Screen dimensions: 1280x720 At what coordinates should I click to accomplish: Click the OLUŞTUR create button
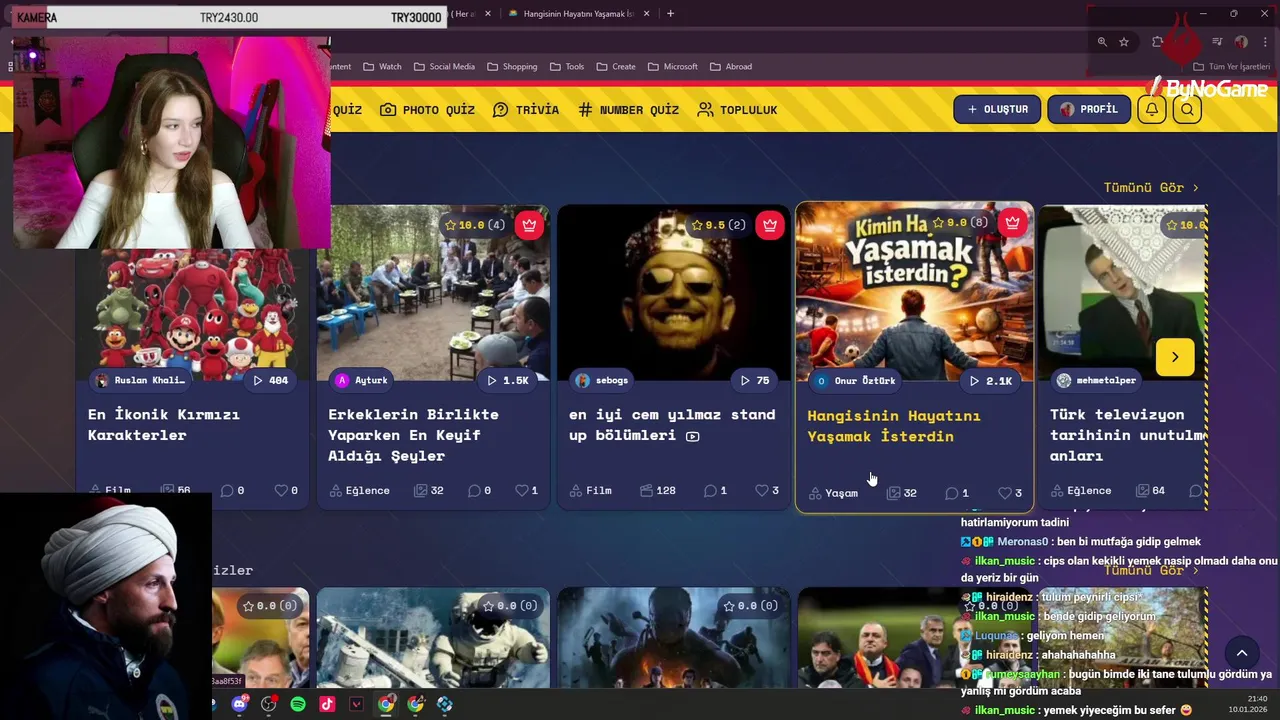click(997, 110)
